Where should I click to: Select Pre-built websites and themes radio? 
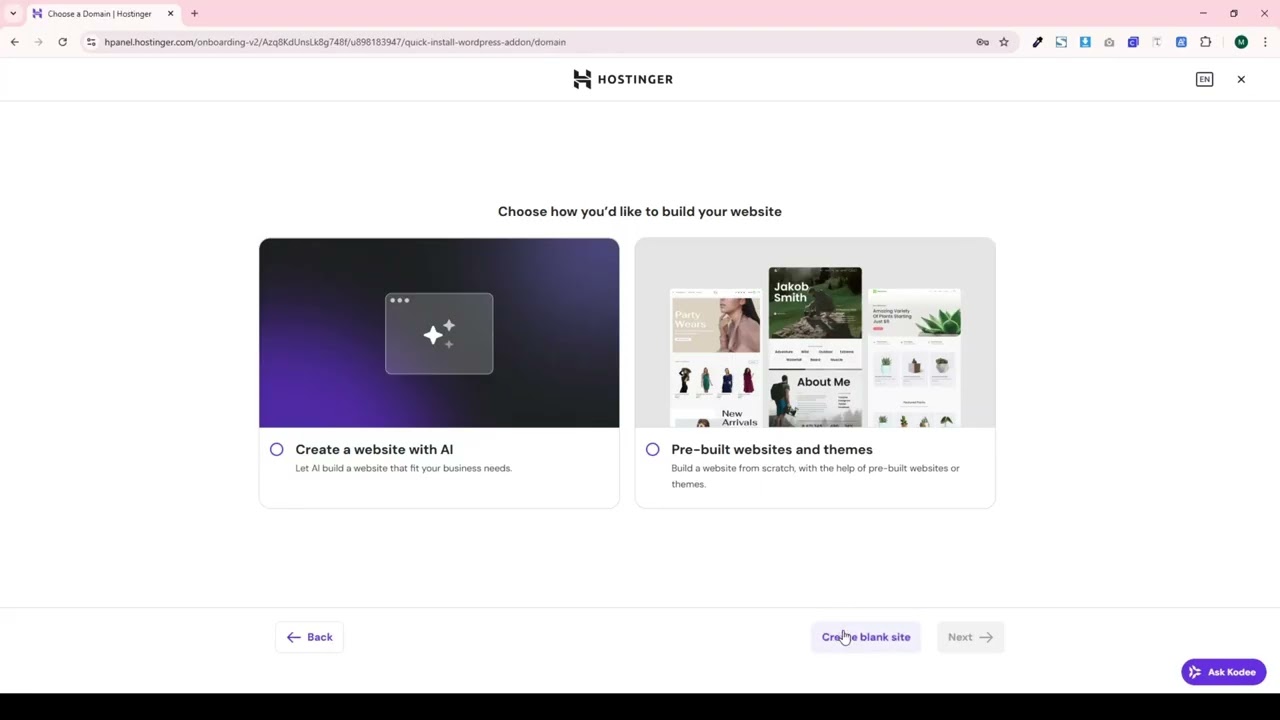[x=652, y=450]
